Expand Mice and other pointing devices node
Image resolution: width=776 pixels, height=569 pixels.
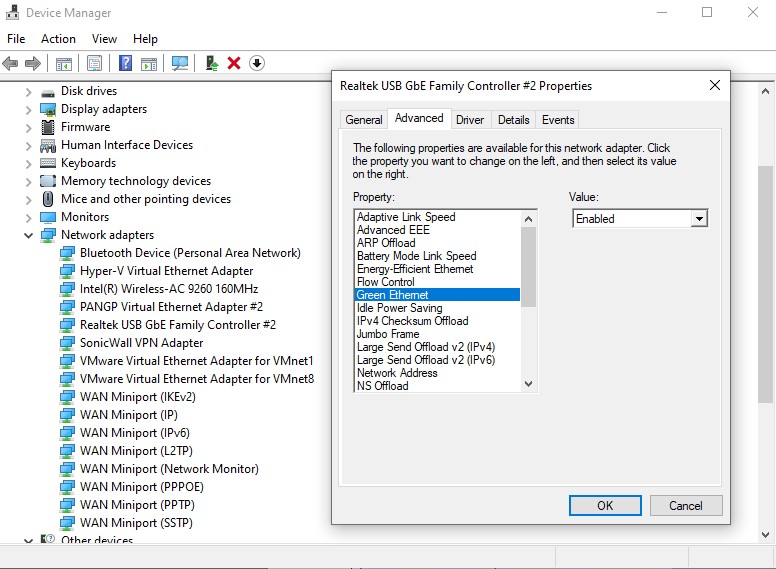pyautogui.click(x=29, y=200)
